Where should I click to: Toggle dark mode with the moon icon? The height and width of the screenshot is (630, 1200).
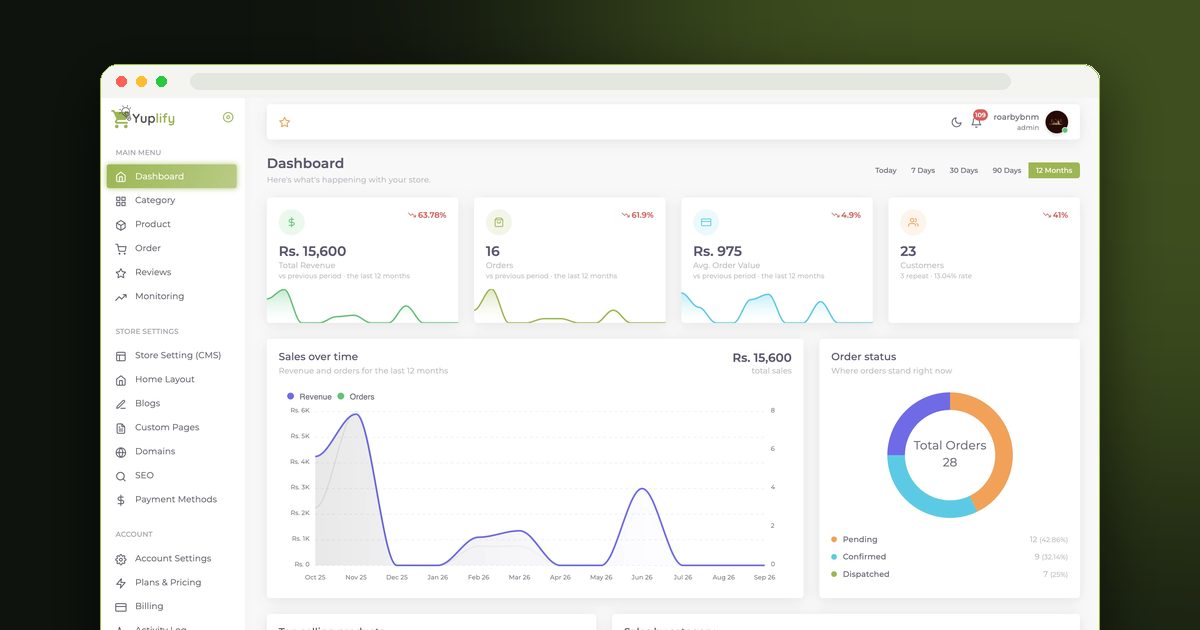tap(956, 122)
